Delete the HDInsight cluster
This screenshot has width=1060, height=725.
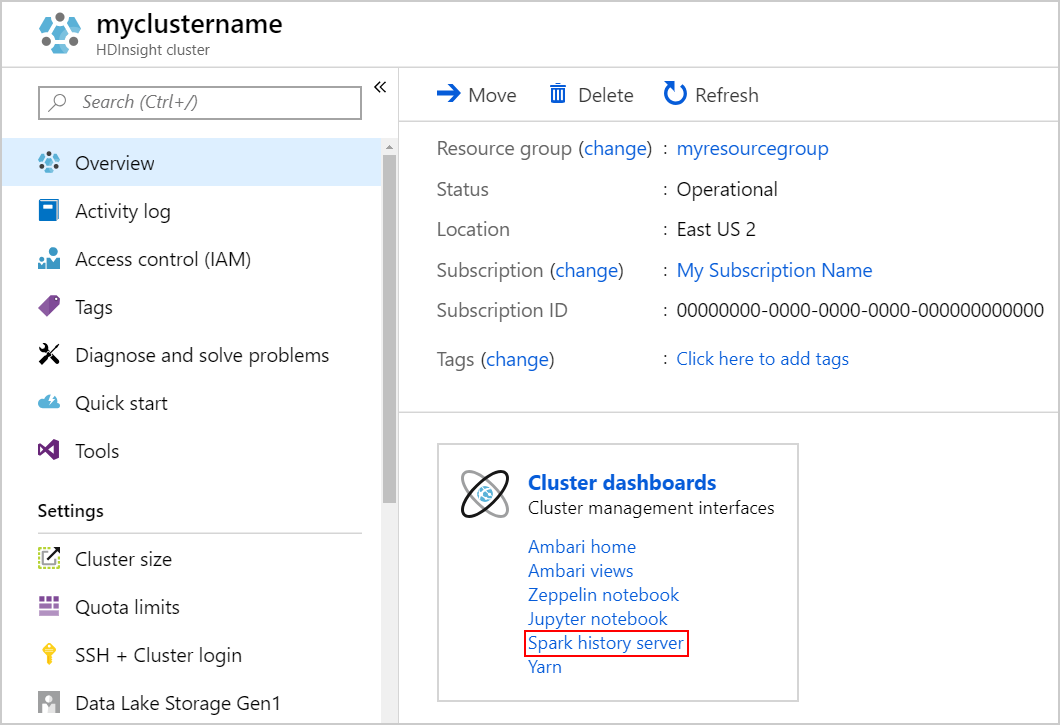click(591, 94)
